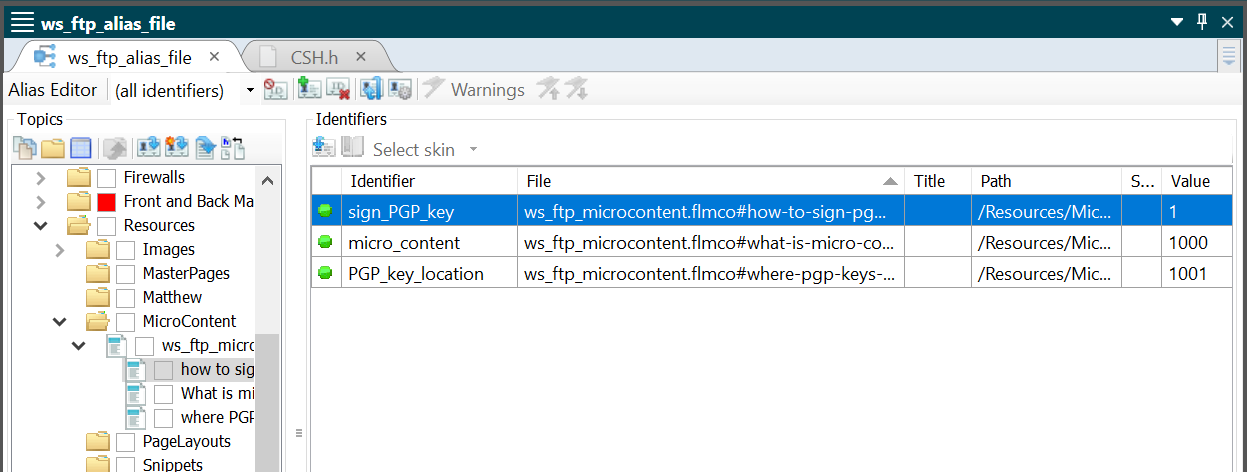Click the Warnings flag button
Image resolution: width=1247 pixels, height=472 pixels.
(x=474, y=90)
